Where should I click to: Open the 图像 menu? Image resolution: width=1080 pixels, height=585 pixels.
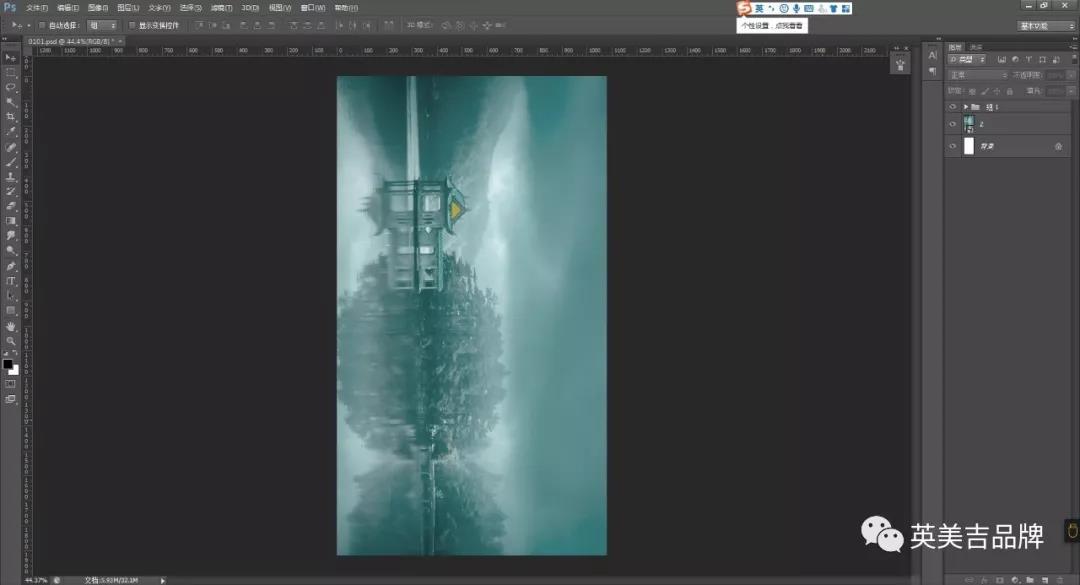98,8
